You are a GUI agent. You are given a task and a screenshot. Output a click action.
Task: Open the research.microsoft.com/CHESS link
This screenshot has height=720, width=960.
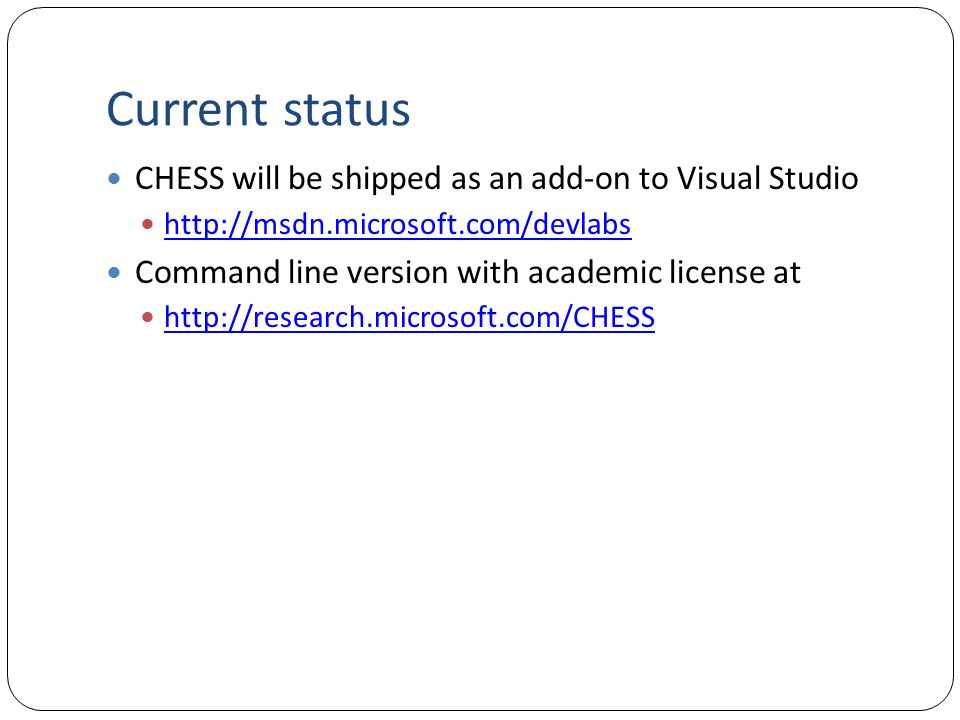pos(410,317)
